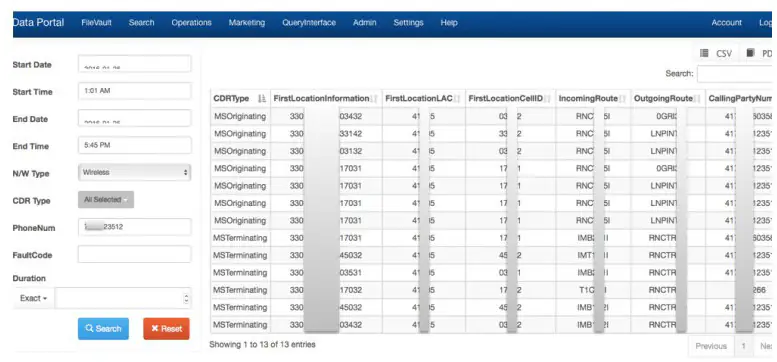Click the first 0GRI outgoing route cell
The image size is (777, 362).
click(667, 116)
